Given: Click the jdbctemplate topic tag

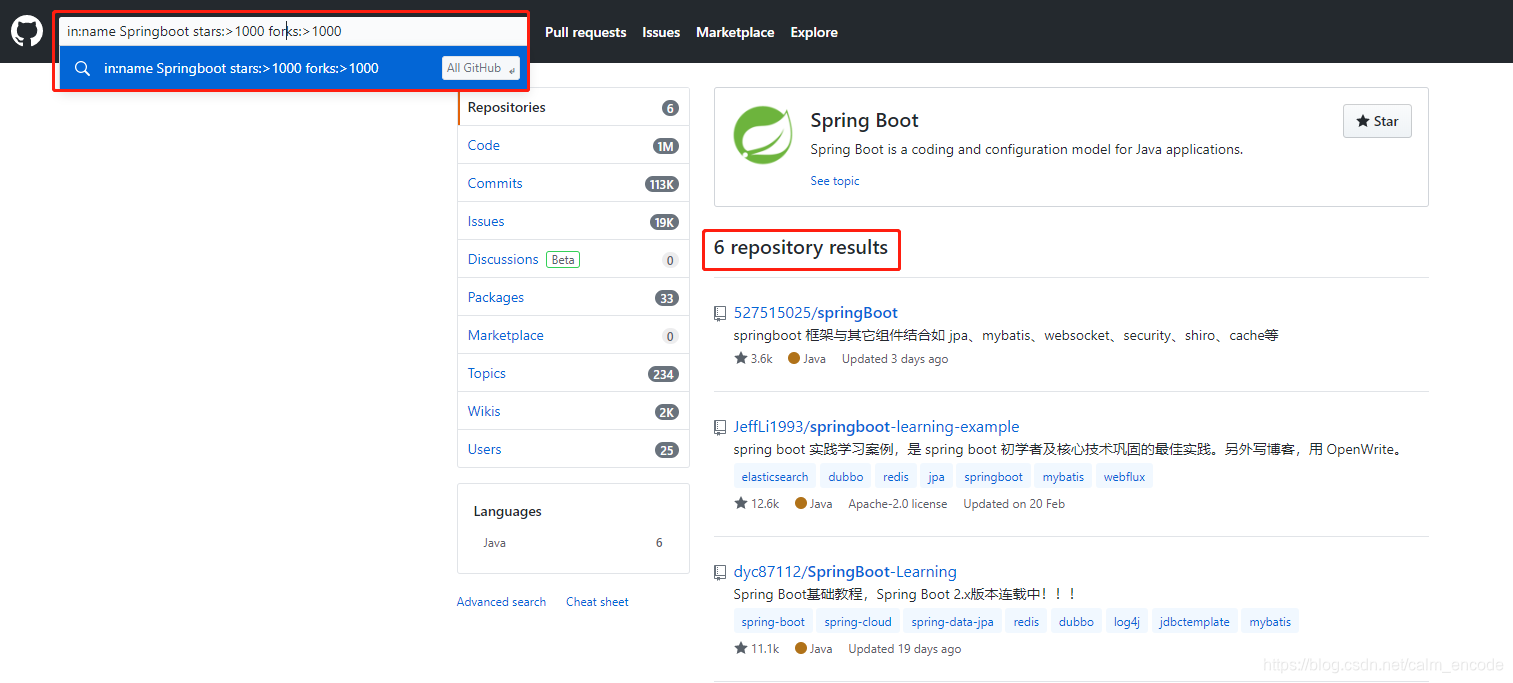Looking at the screenshot, I should [1195, 622].
